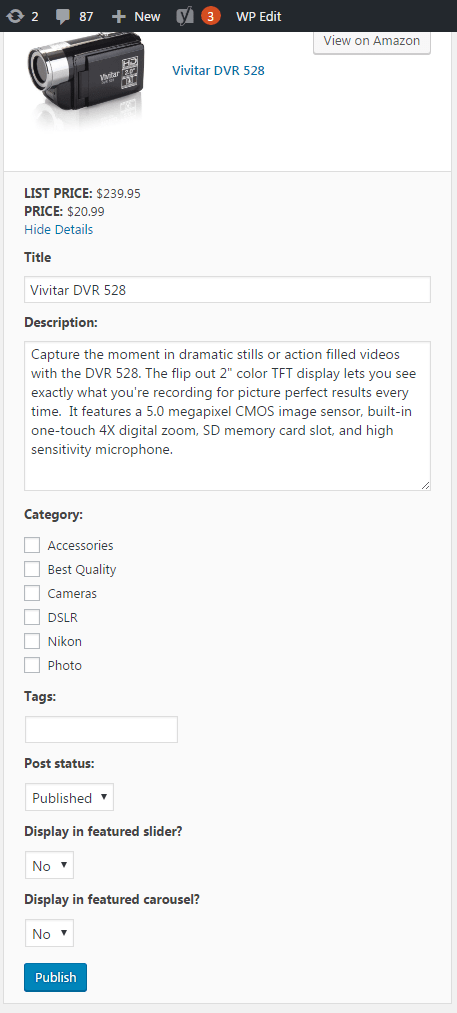Focus the Title text field
This screenshot has height=1013, width=457.
228,290
